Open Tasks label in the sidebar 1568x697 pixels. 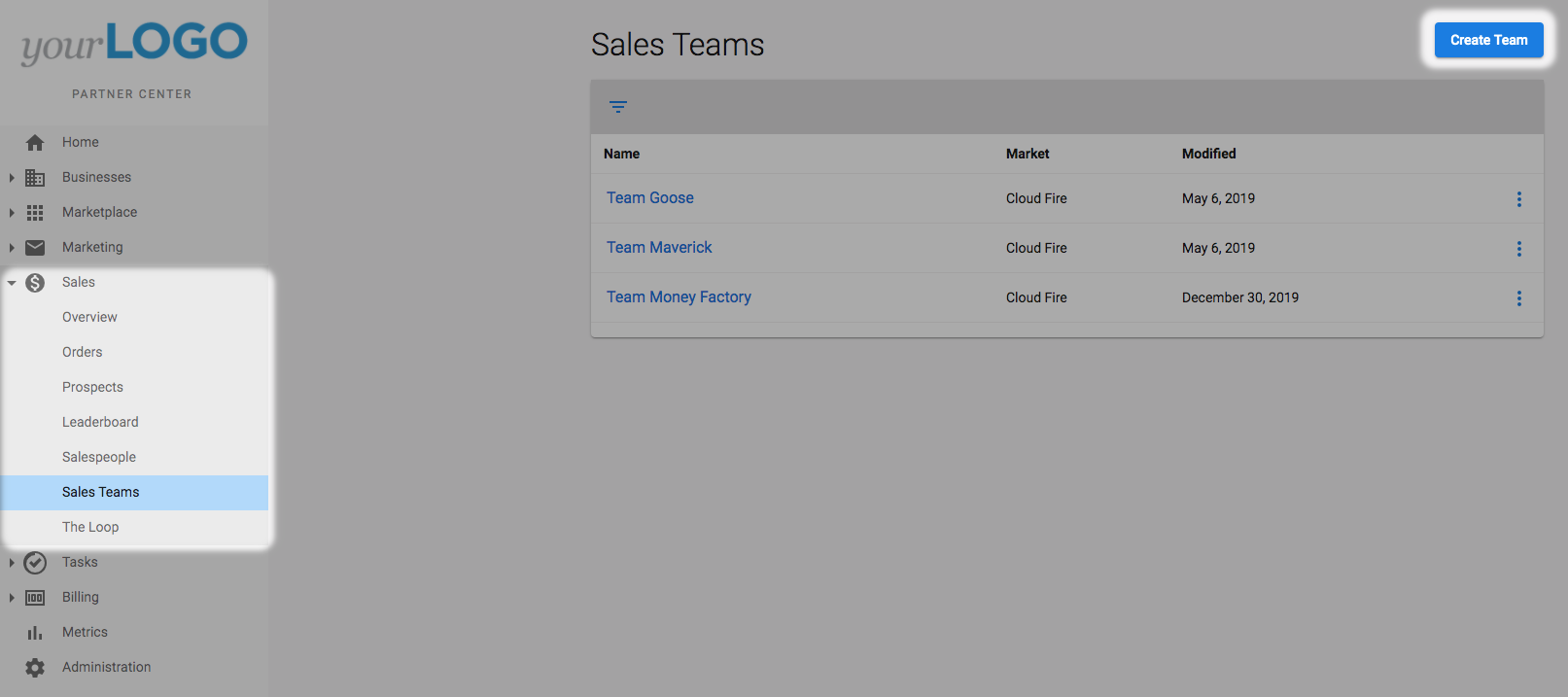pos(80,562)
